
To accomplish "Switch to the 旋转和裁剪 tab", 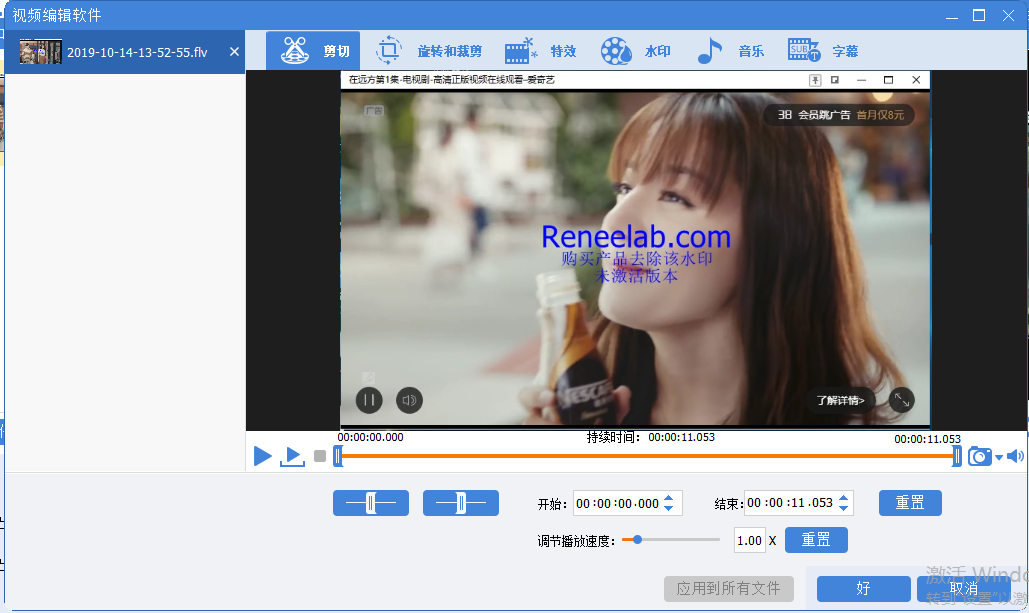I will [428, 51].
